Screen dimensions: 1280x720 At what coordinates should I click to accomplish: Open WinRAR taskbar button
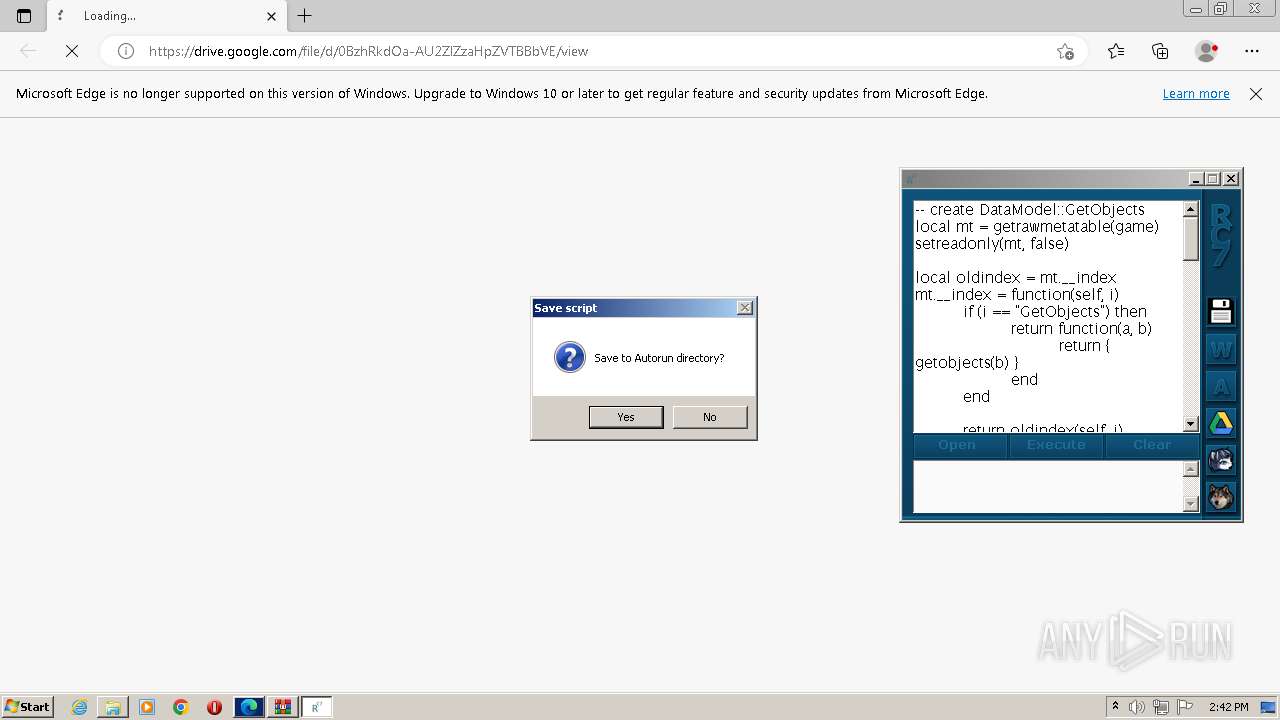[x=282, y=707]
